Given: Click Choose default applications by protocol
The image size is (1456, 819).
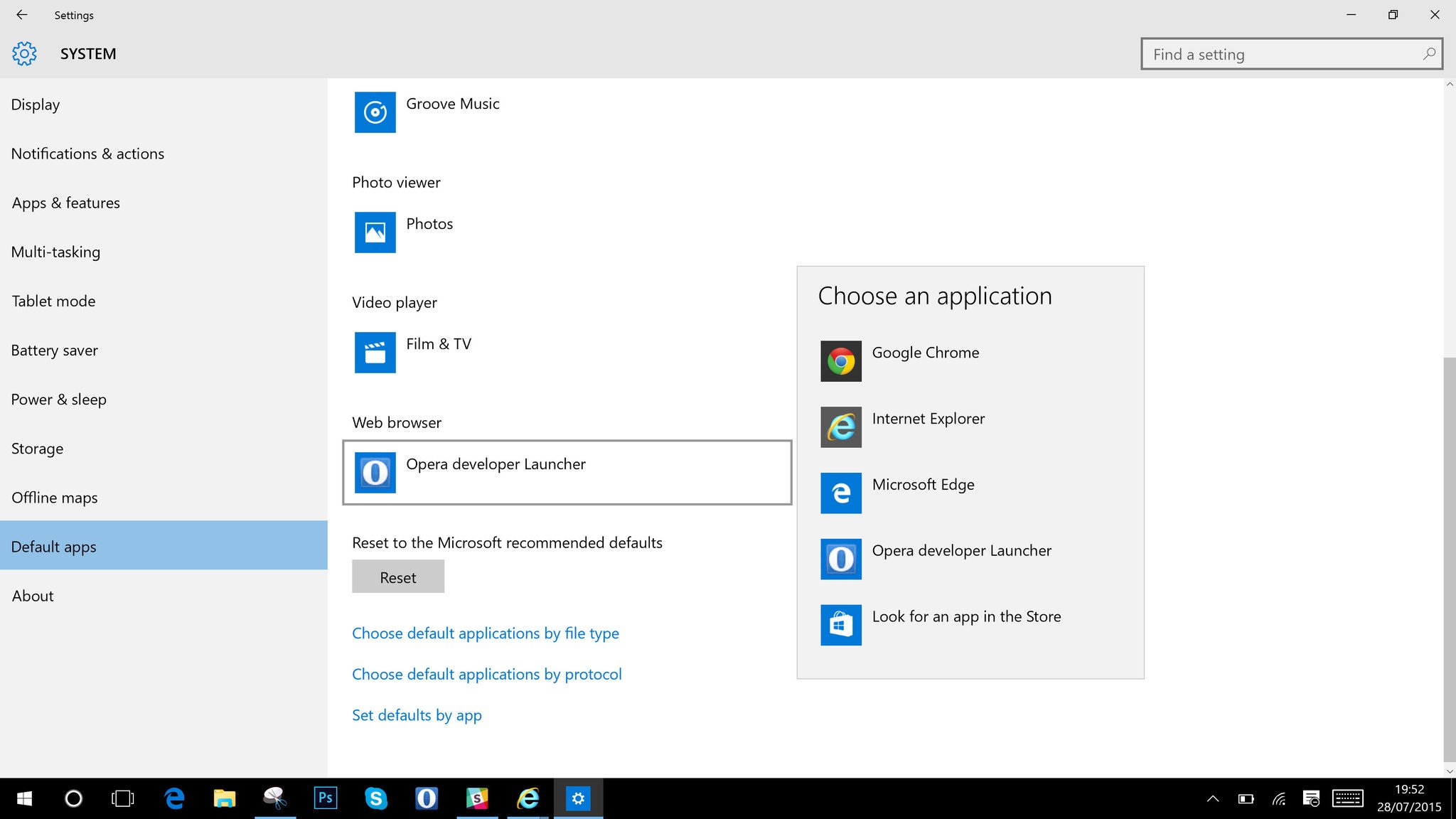Looking at the screenshot, I should click(x=487, y=673).
